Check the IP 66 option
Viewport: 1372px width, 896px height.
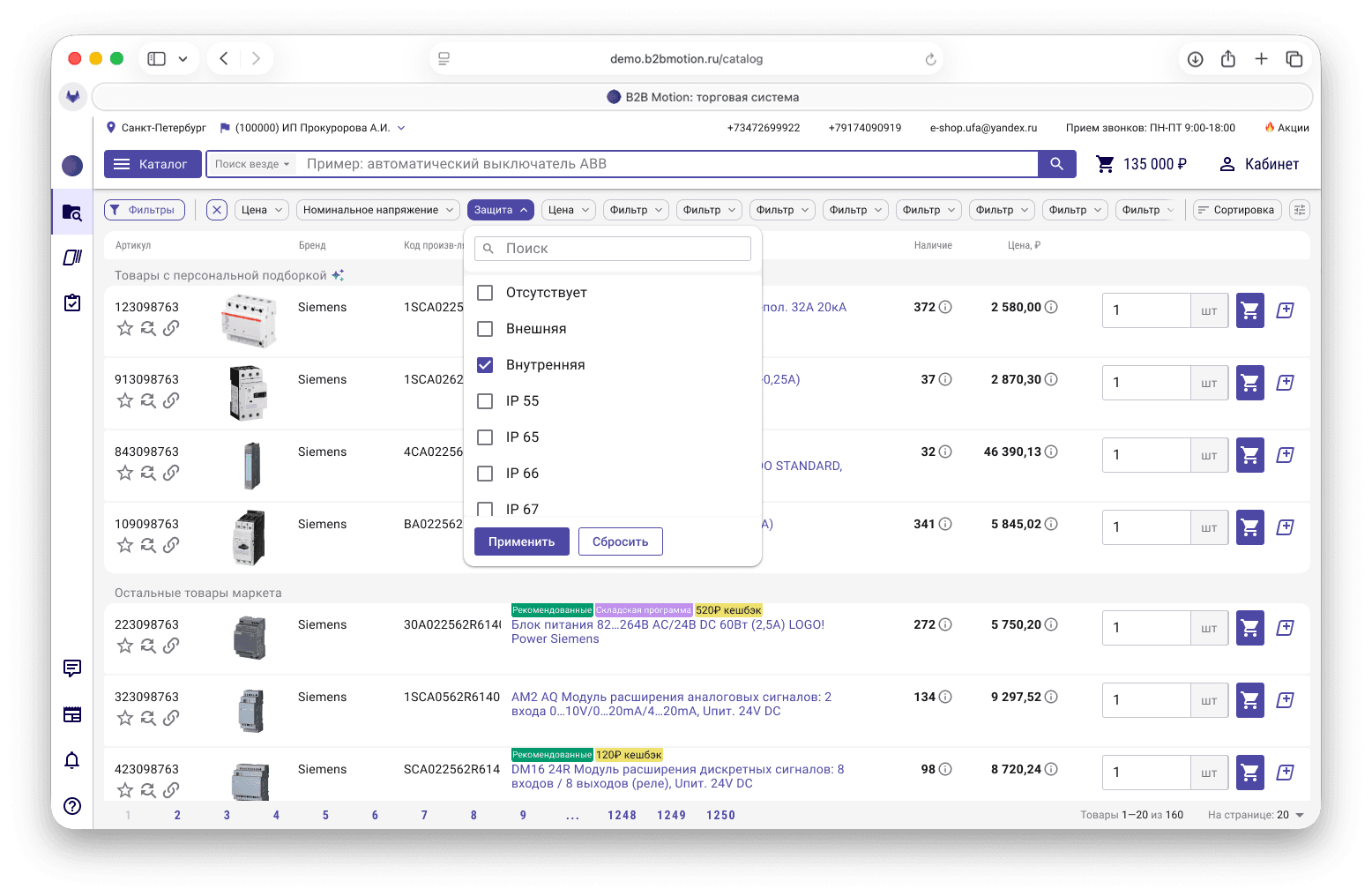click(x=485, y=474)
